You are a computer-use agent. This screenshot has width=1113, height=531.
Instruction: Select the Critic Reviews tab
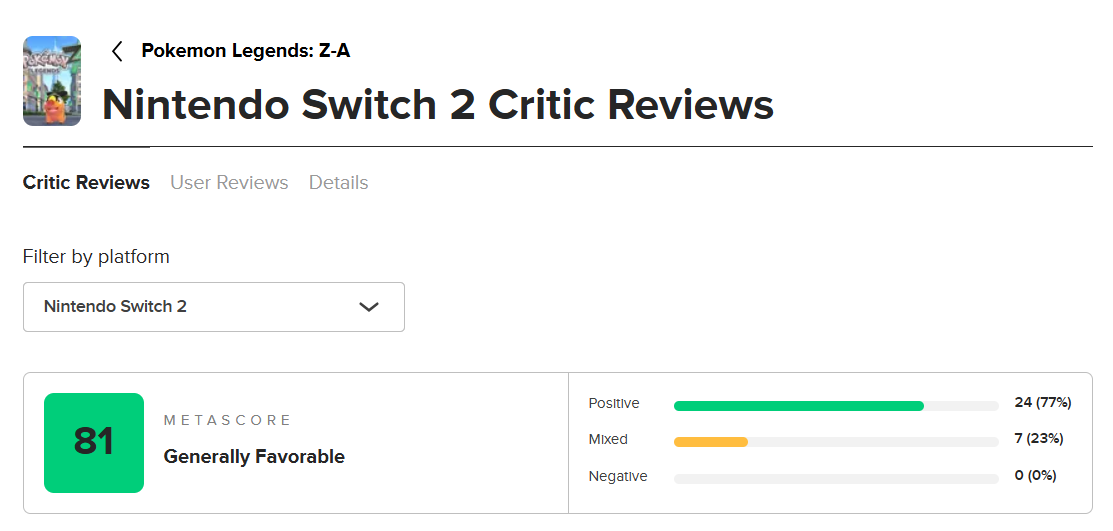coord(86,182)
